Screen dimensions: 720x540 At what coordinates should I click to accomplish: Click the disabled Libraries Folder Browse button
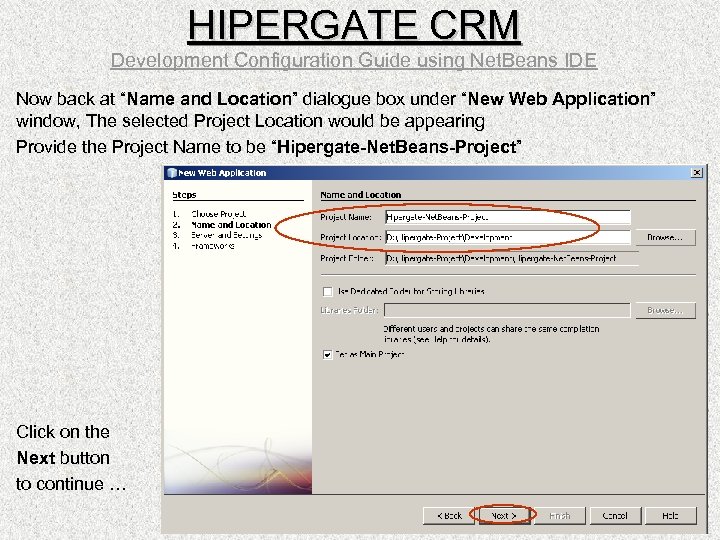click(x=665, y=310)
